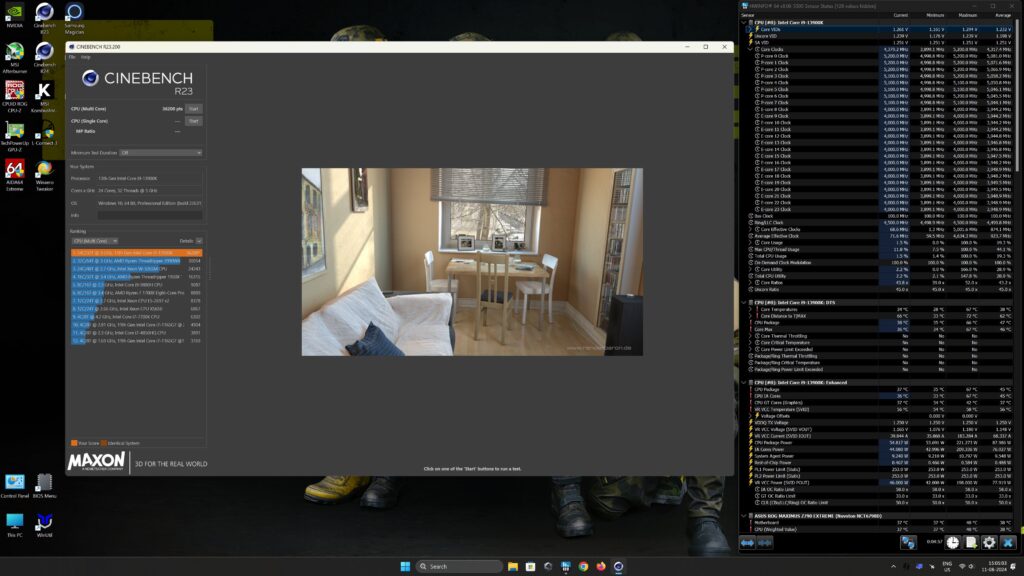1024x576 pixels.
Task: Open HWiNFO settings gear icon
Action: (x=989, y=543)
